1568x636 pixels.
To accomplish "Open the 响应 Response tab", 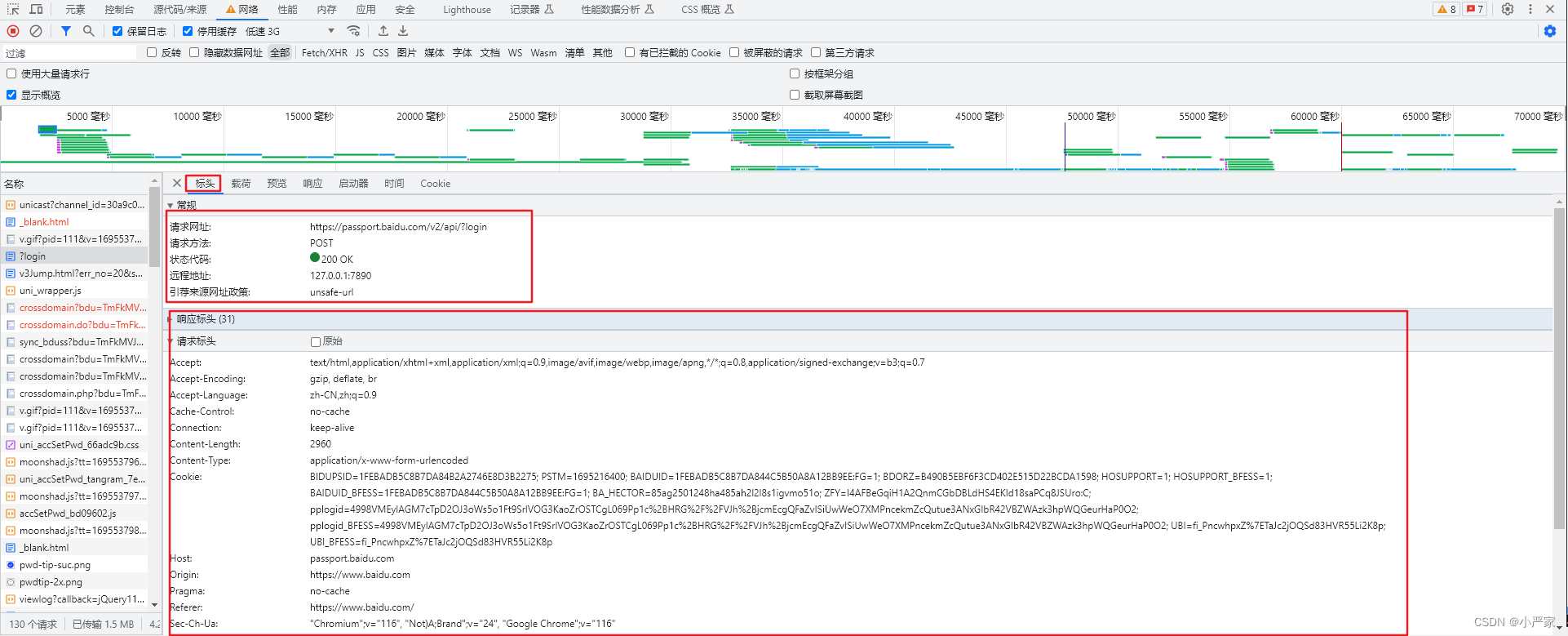I will click(x=312, y=183).
